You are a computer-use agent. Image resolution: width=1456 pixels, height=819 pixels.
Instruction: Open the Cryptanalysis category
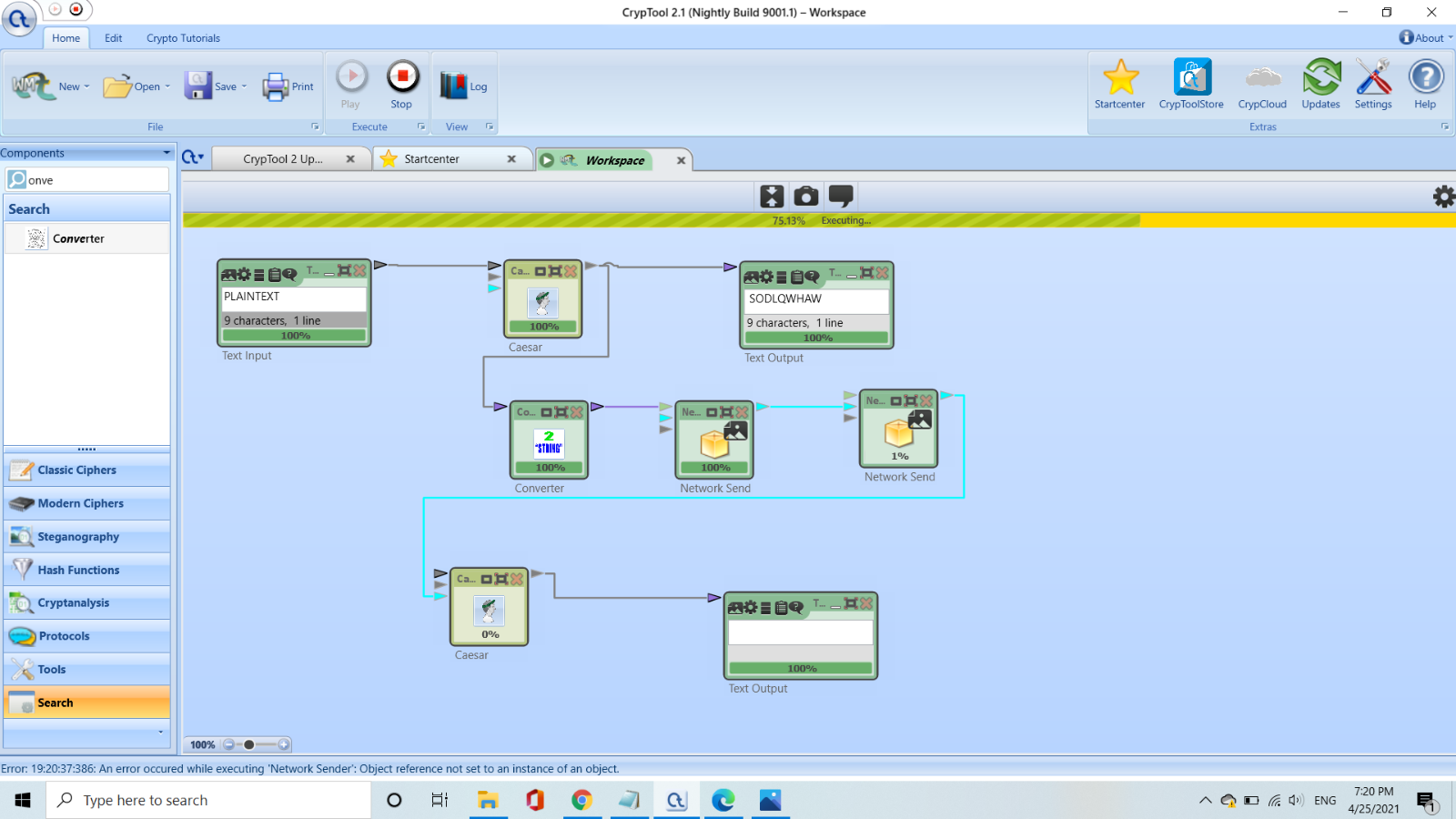87,602
